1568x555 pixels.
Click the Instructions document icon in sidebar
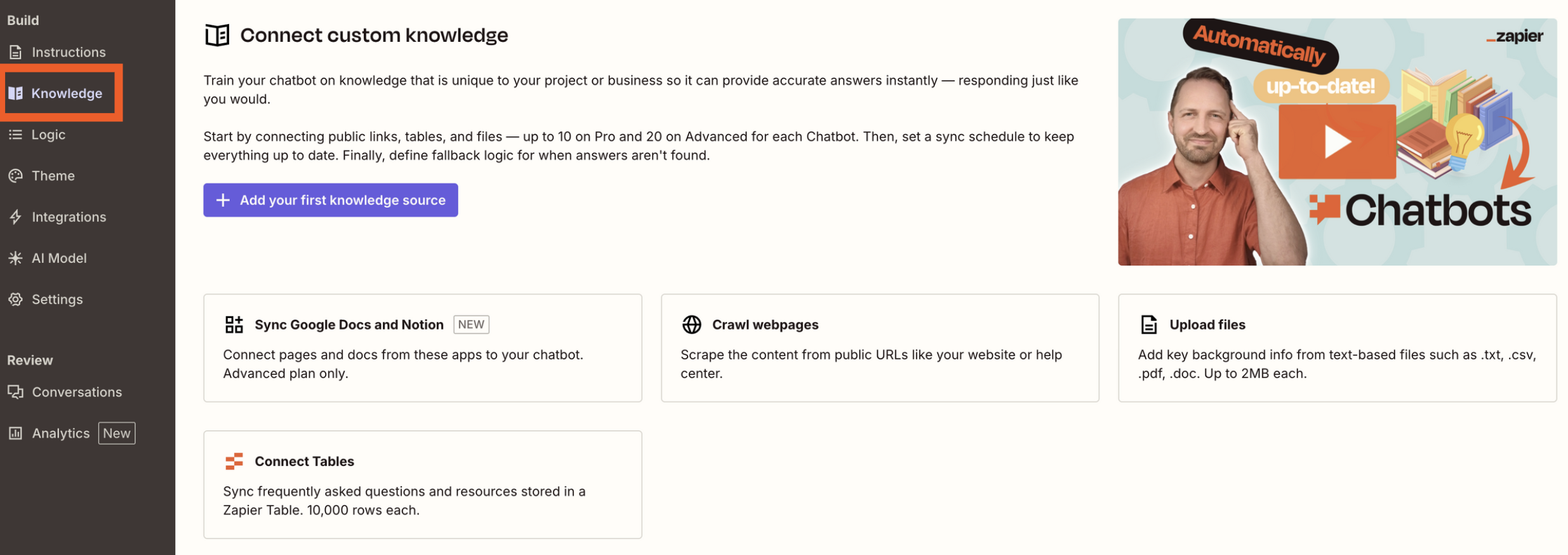click(x=16, y=52)
